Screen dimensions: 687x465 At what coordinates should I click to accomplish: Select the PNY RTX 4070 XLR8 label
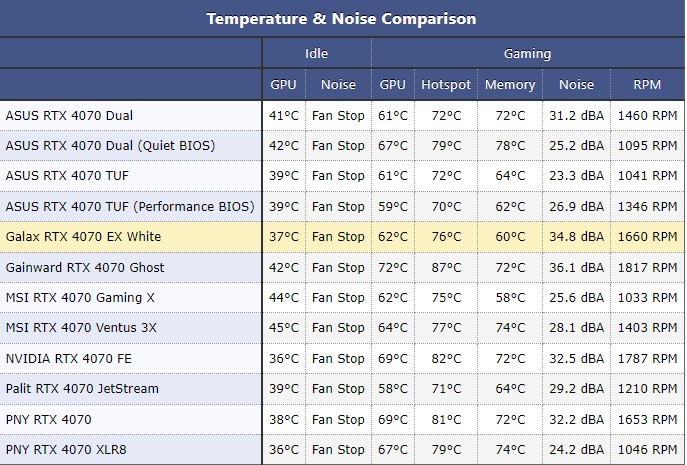tap(66, 450)
